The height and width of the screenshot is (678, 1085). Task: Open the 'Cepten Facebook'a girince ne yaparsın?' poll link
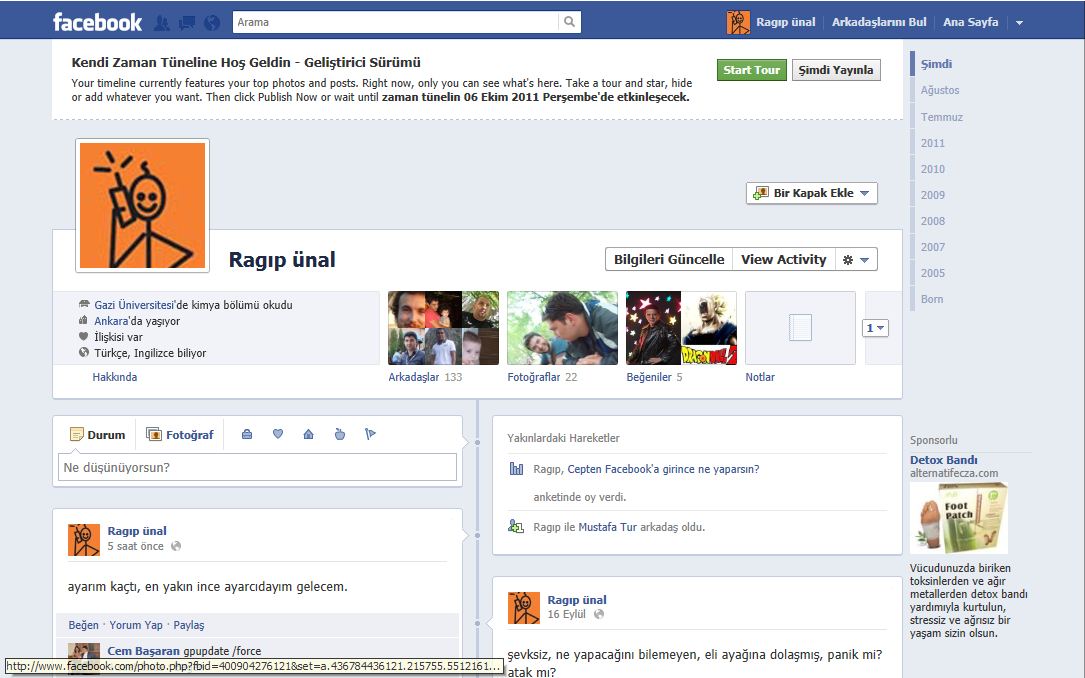(663, 468)
